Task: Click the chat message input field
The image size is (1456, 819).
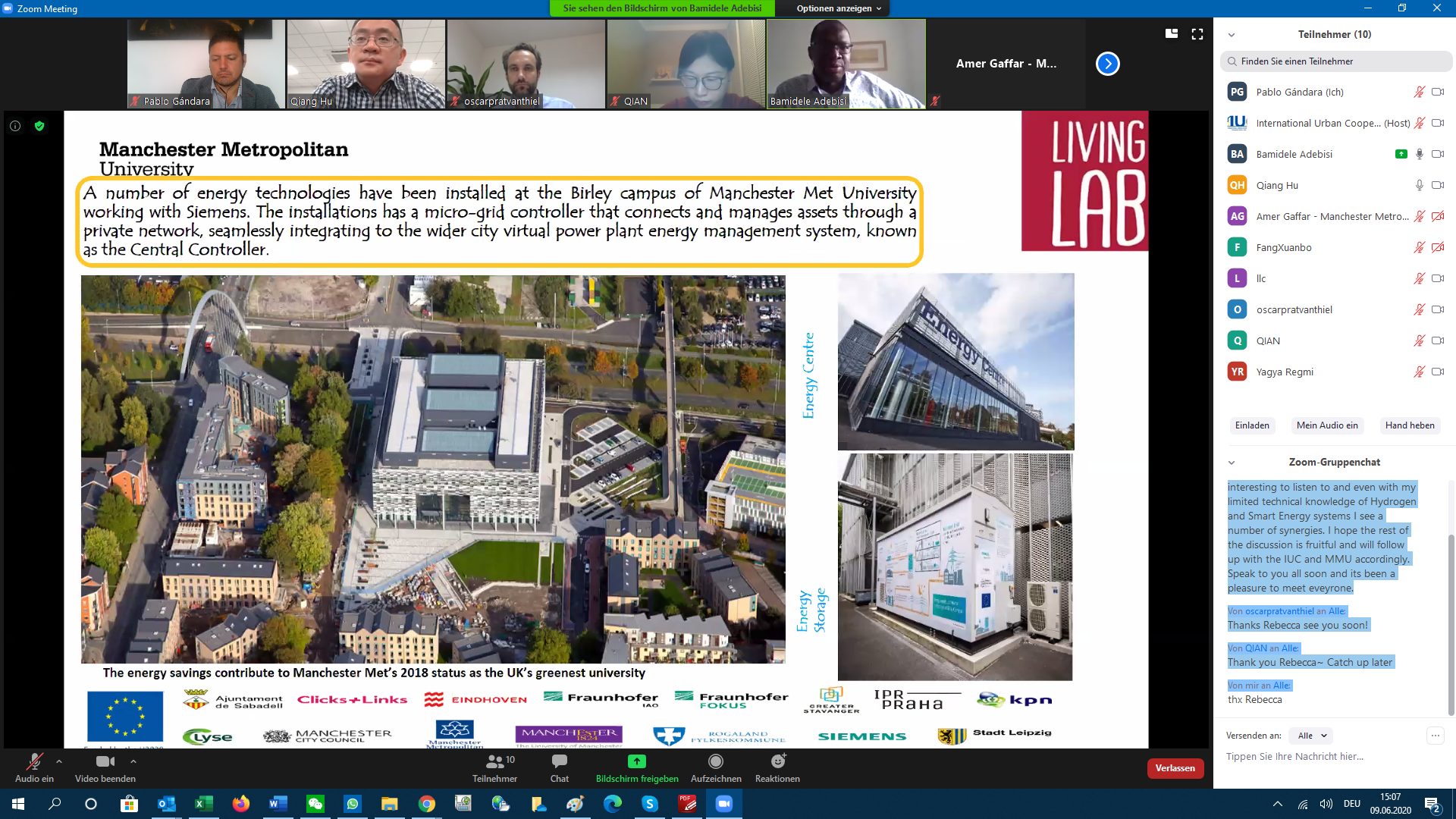Action: 1327,757
